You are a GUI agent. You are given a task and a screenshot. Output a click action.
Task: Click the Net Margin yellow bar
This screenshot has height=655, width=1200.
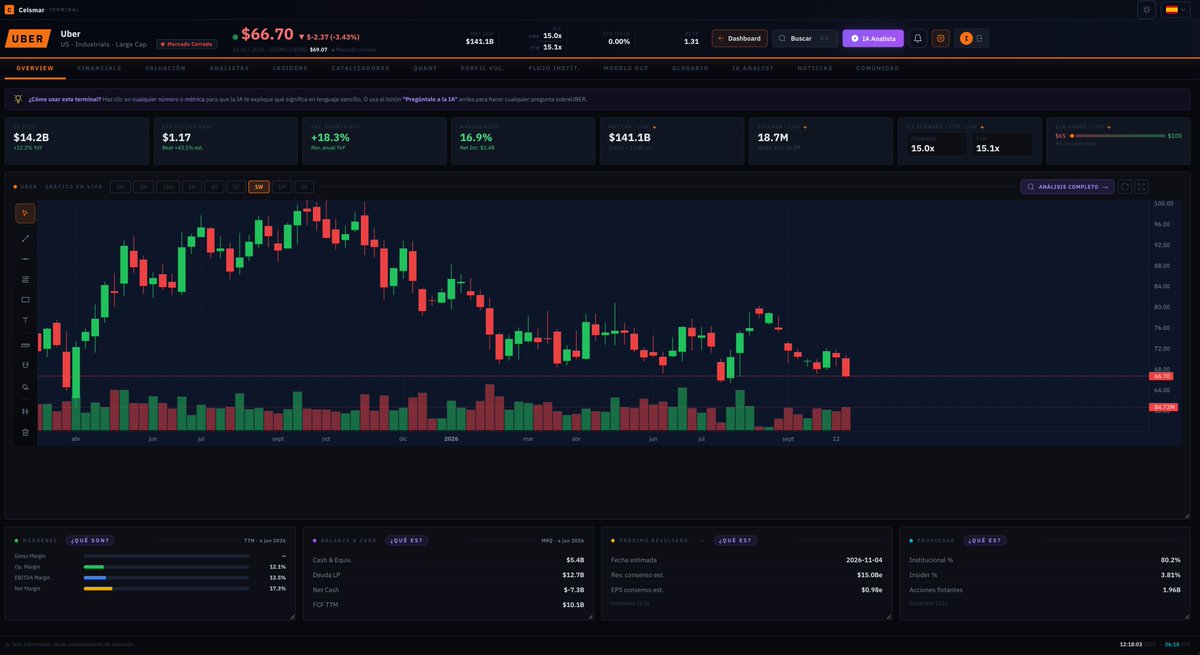[97, 588]
